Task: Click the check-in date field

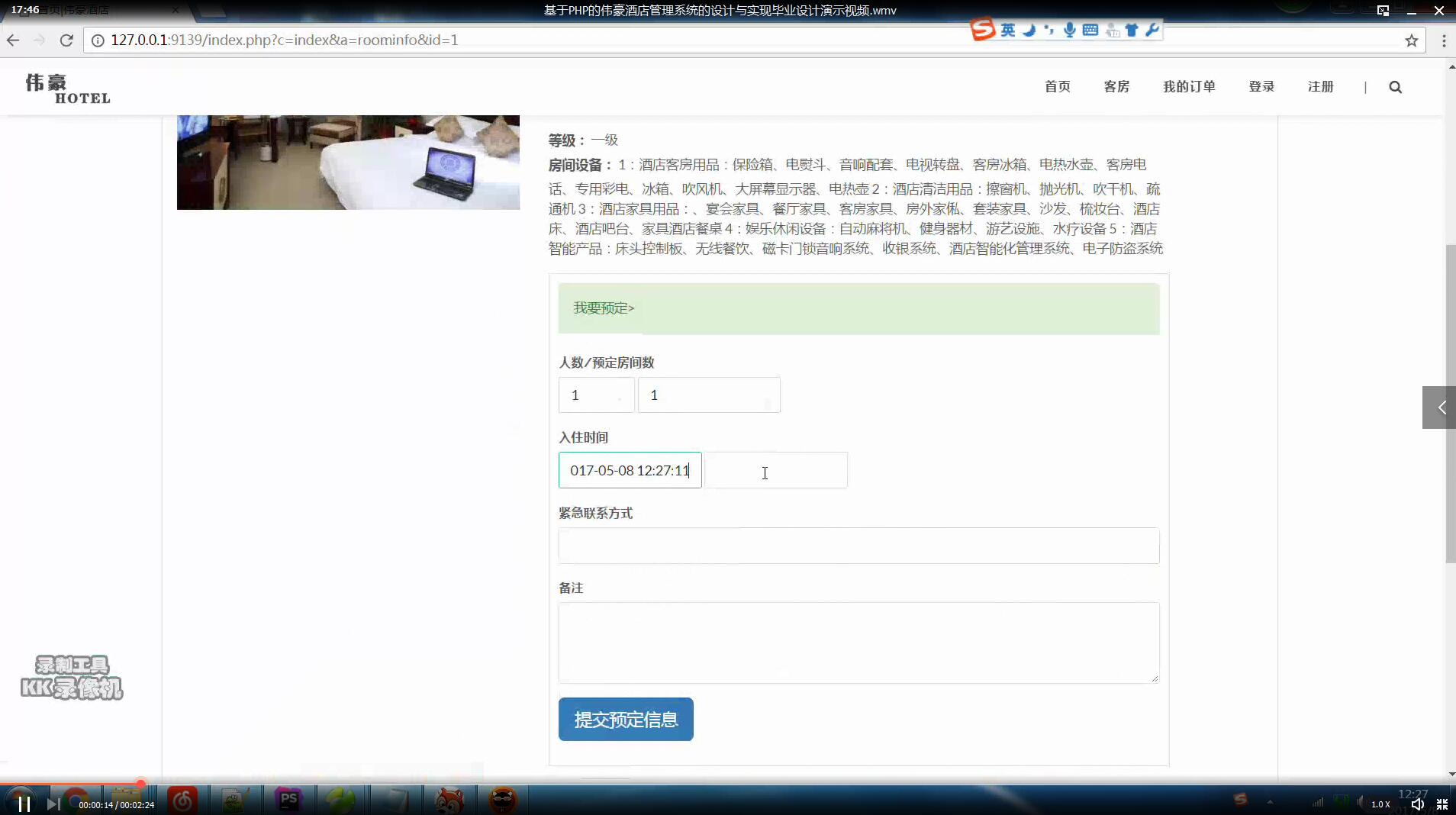Action: tap(630, 470)
